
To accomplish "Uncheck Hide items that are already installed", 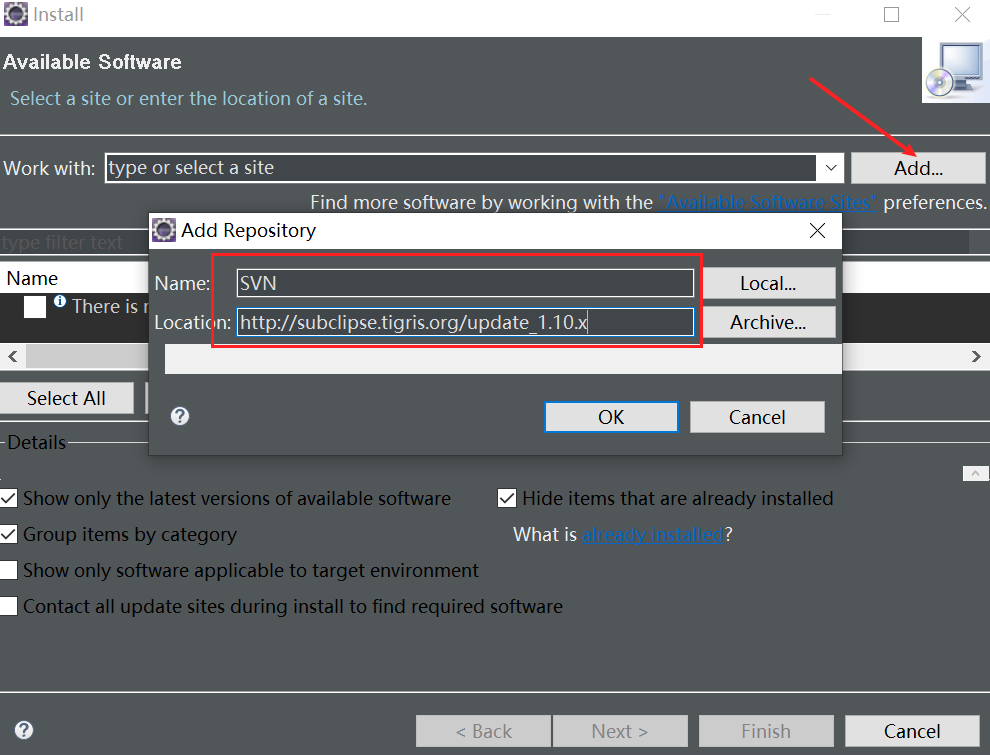I will coord(507,498).
